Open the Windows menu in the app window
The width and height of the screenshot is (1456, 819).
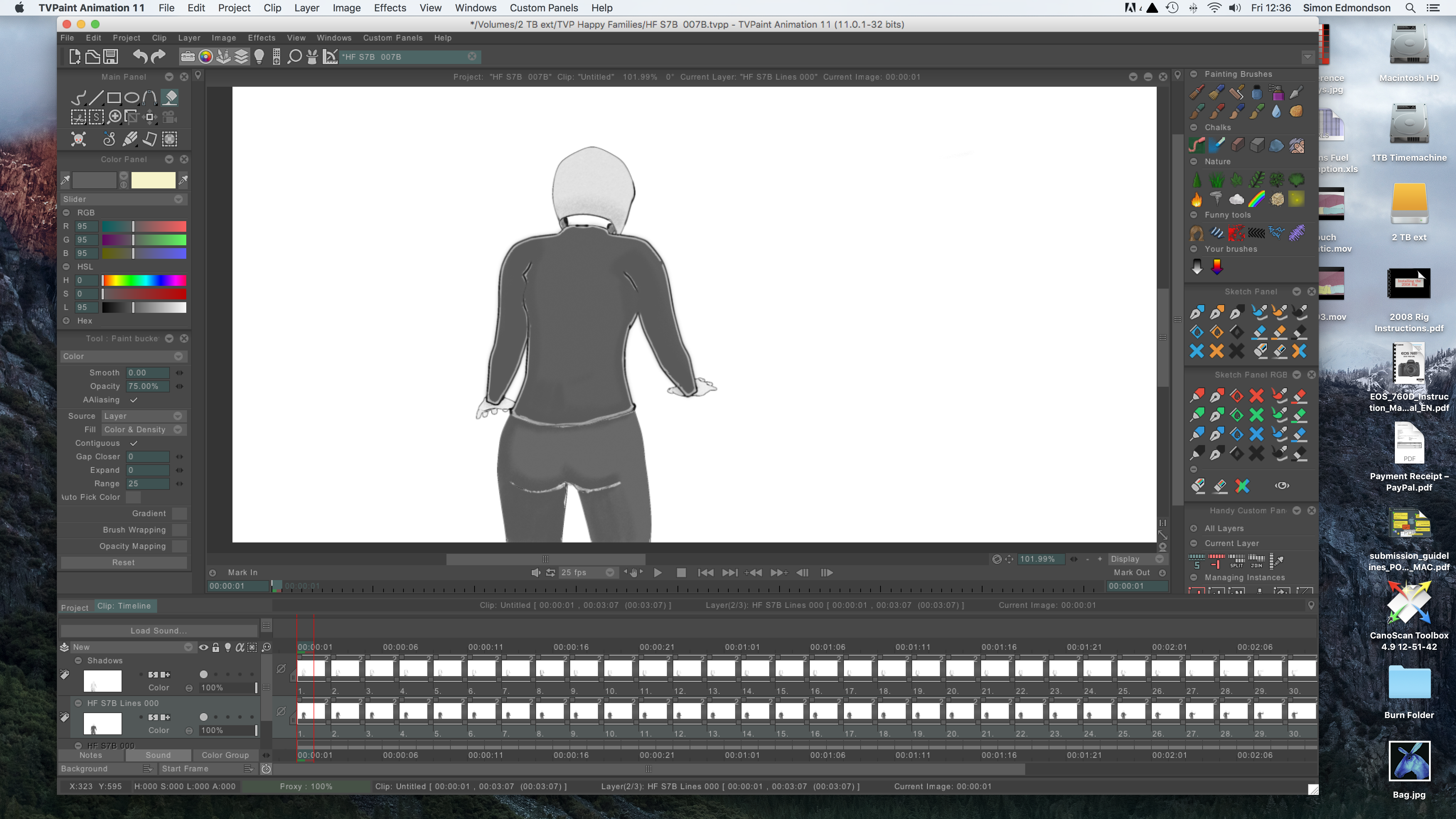(x=334, y=38)
